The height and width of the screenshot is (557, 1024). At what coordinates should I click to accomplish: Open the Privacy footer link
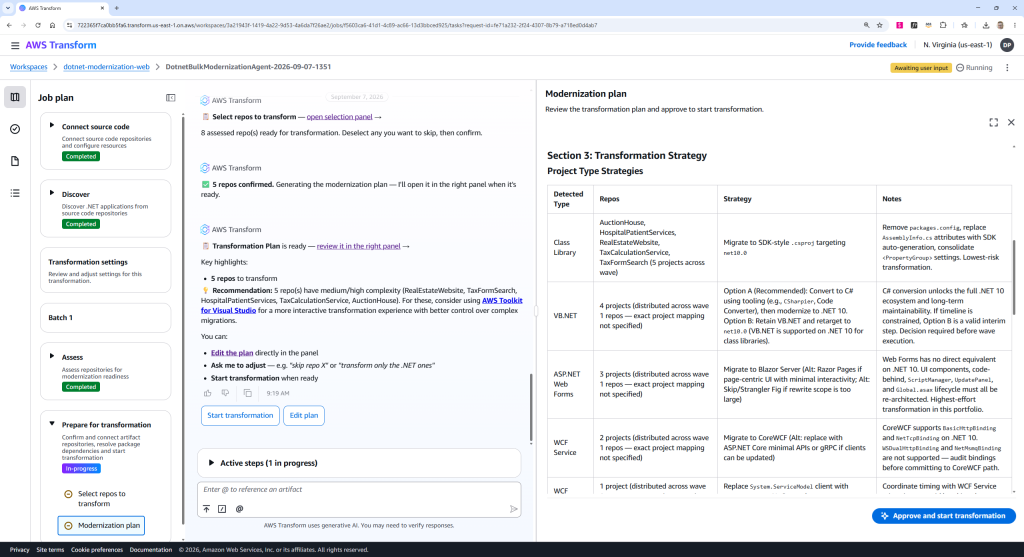coord(20,550)
